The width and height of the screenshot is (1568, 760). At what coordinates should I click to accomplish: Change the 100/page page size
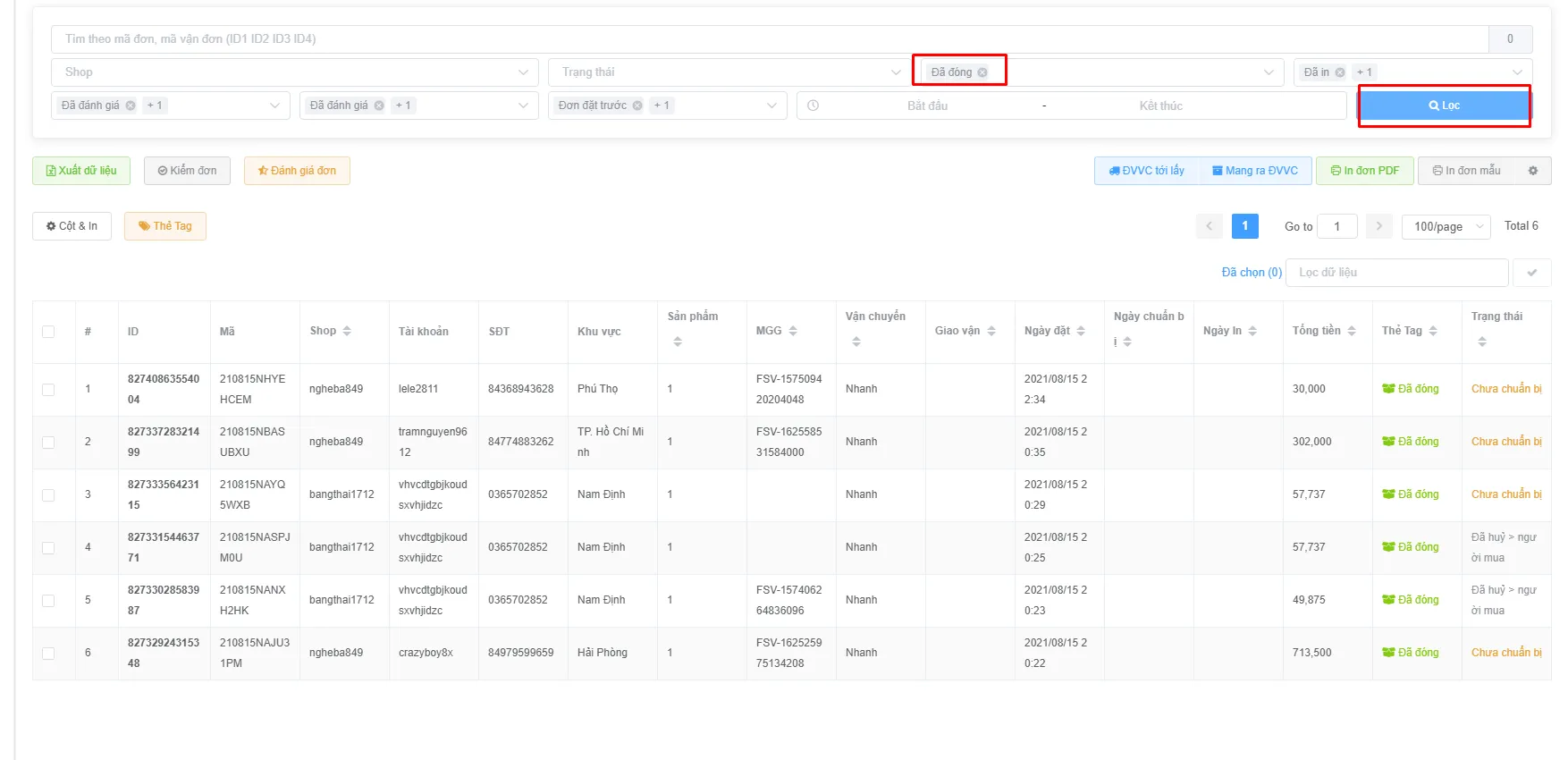1446,226
